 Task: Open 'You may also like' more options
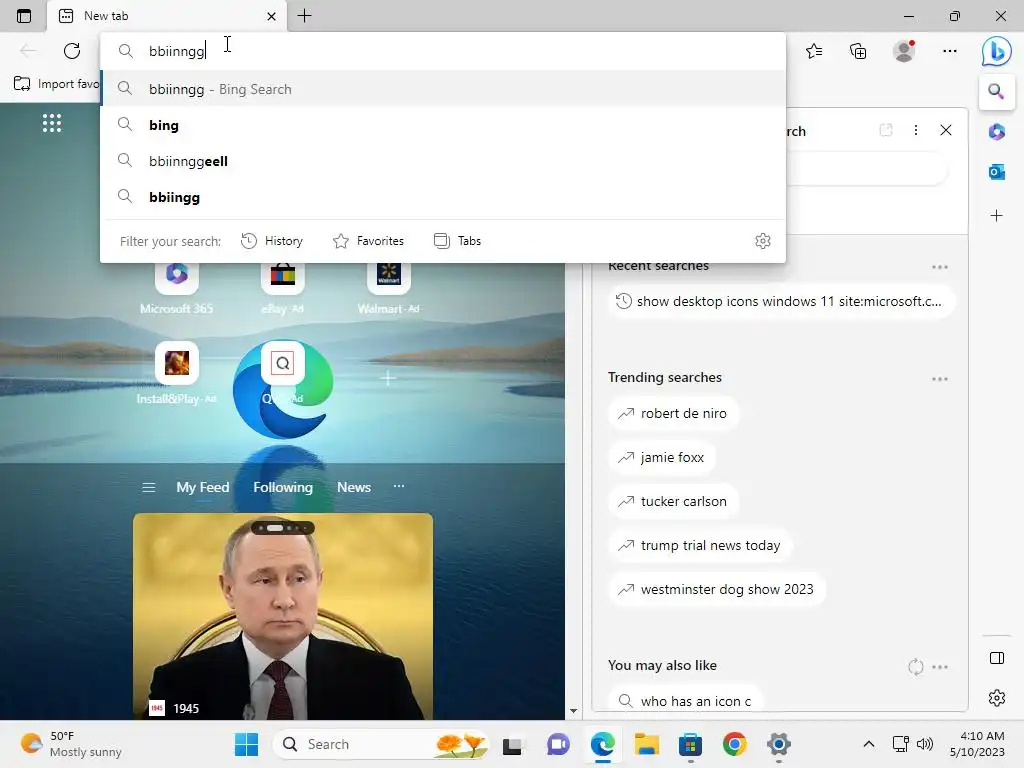pos(940,667)
